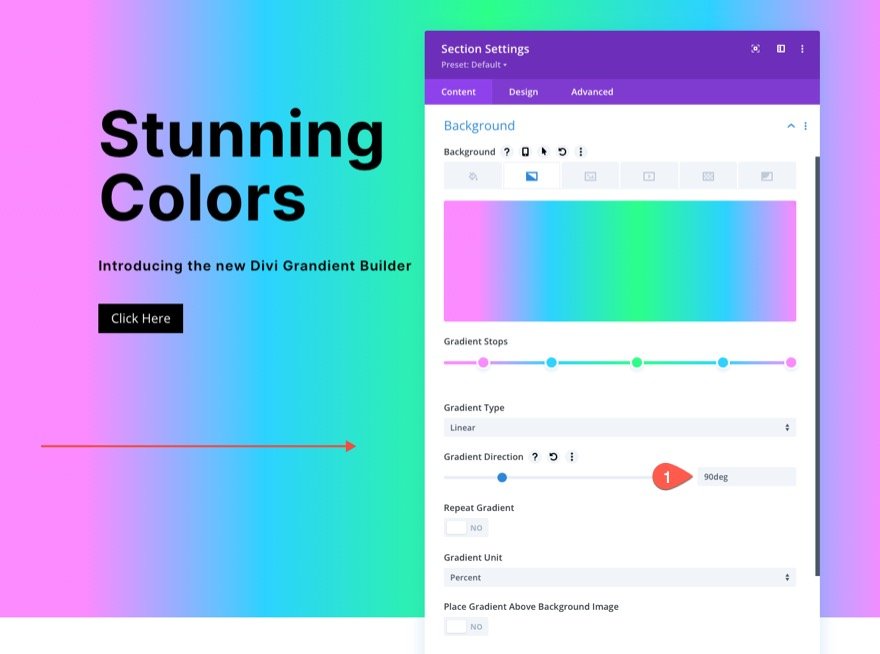The width and height of the screenshot is (880, 654).
Task: Click the Background section heading
Action: (479, 126)
